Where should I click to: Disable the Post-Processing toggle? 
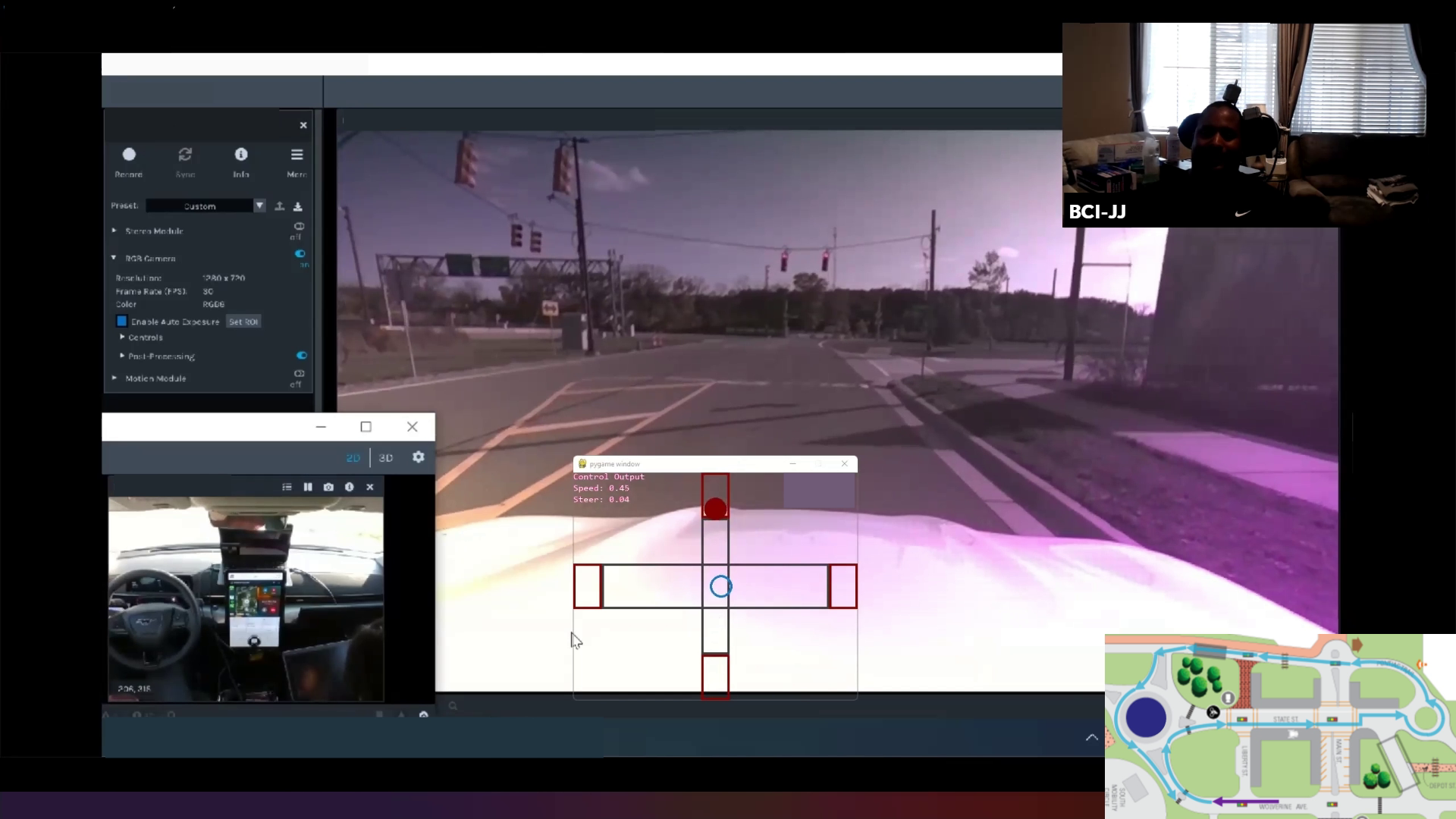click(302, 356)
